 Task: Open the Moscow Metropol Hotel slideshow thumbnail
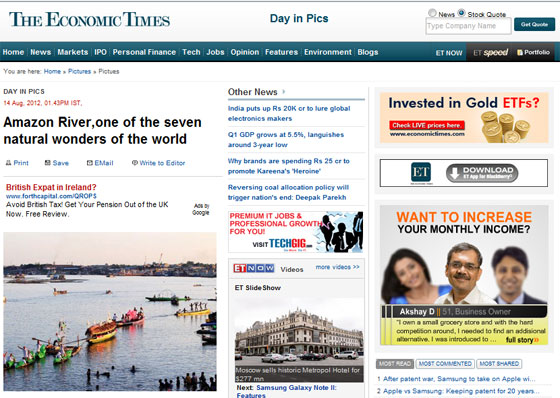[x=299, y=339]
